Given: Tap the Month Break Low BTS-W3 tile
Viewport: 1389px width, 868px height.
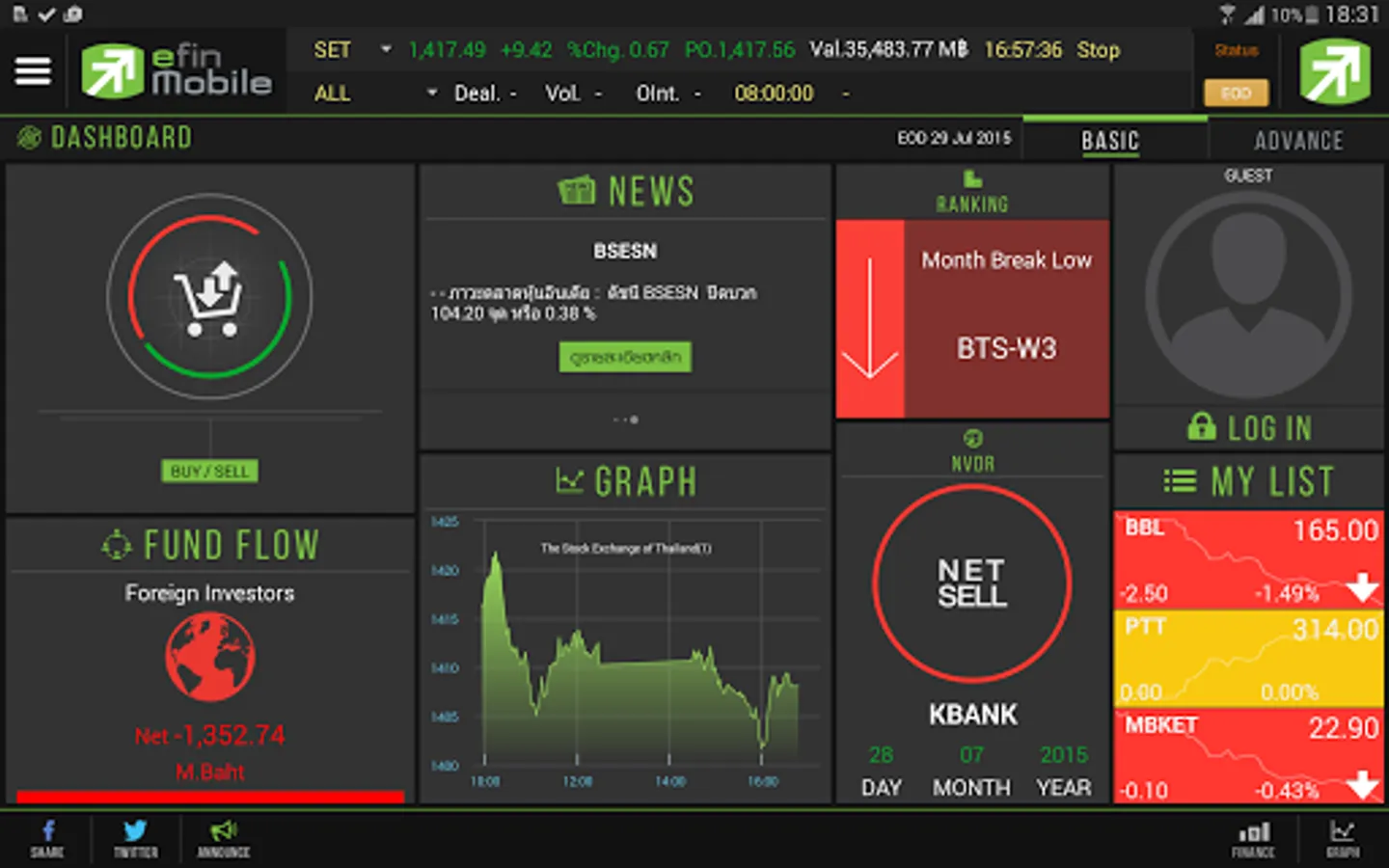Looking at the screenshot, I should [x=1007, y=319].
